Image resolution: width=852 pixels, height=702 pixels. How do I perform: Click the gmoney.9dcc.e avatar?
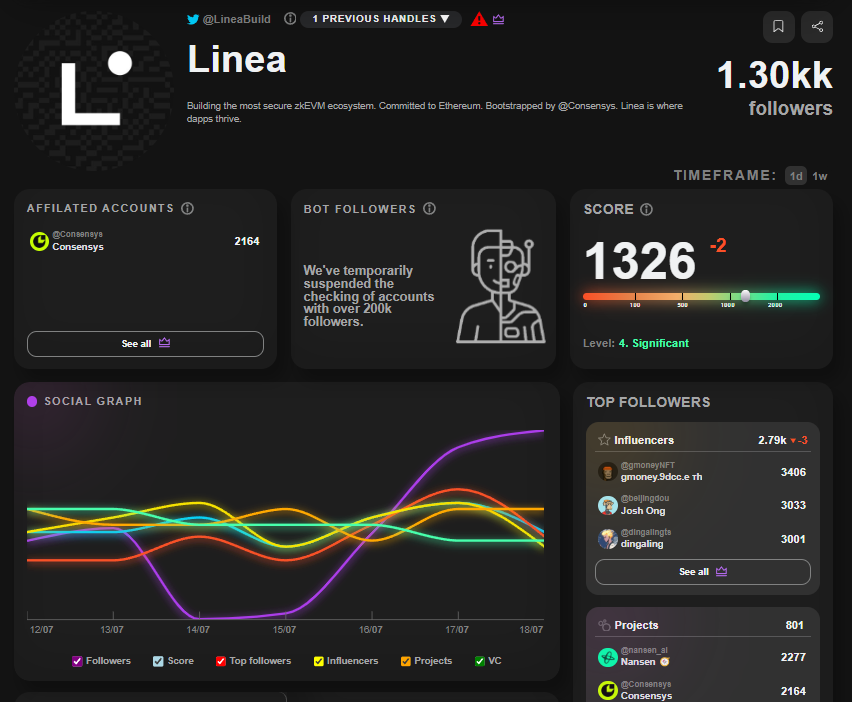point(607,472)
